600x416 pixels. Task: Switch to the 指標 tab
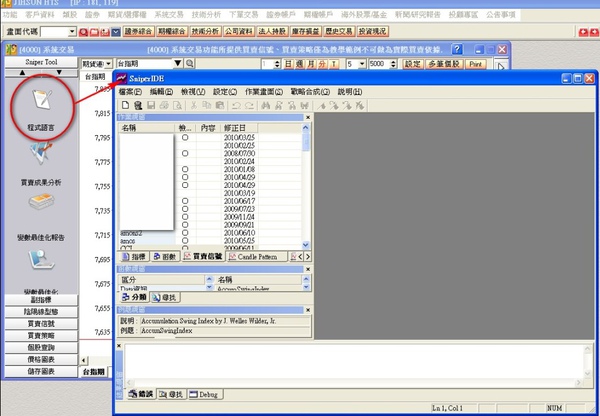point(134,256)
